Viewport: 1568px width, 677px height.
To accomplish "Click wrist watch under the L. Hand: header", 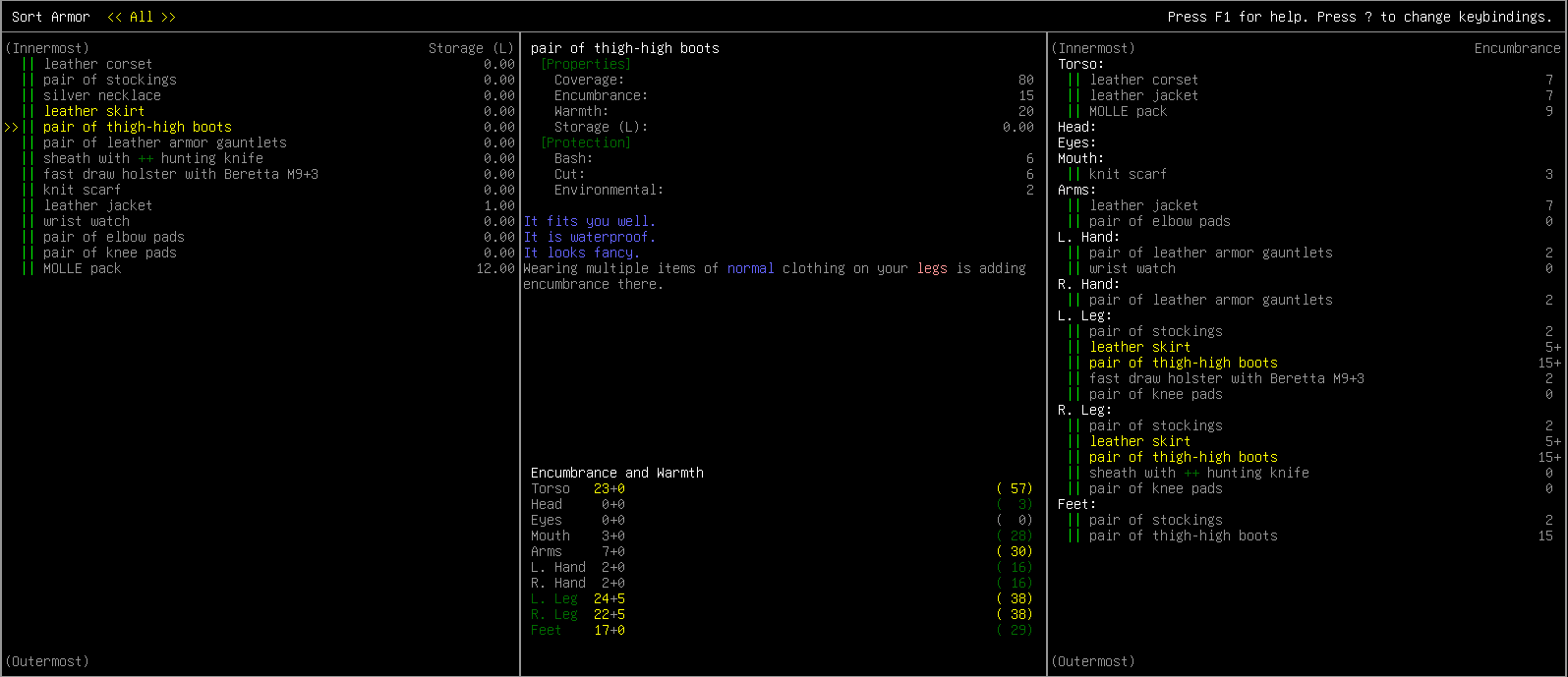I will (1132, 268).
